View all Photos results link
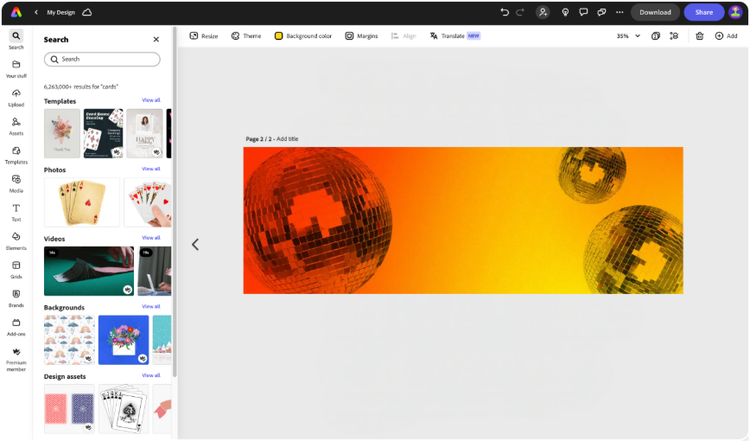The image size is (750, 441). 151,169
